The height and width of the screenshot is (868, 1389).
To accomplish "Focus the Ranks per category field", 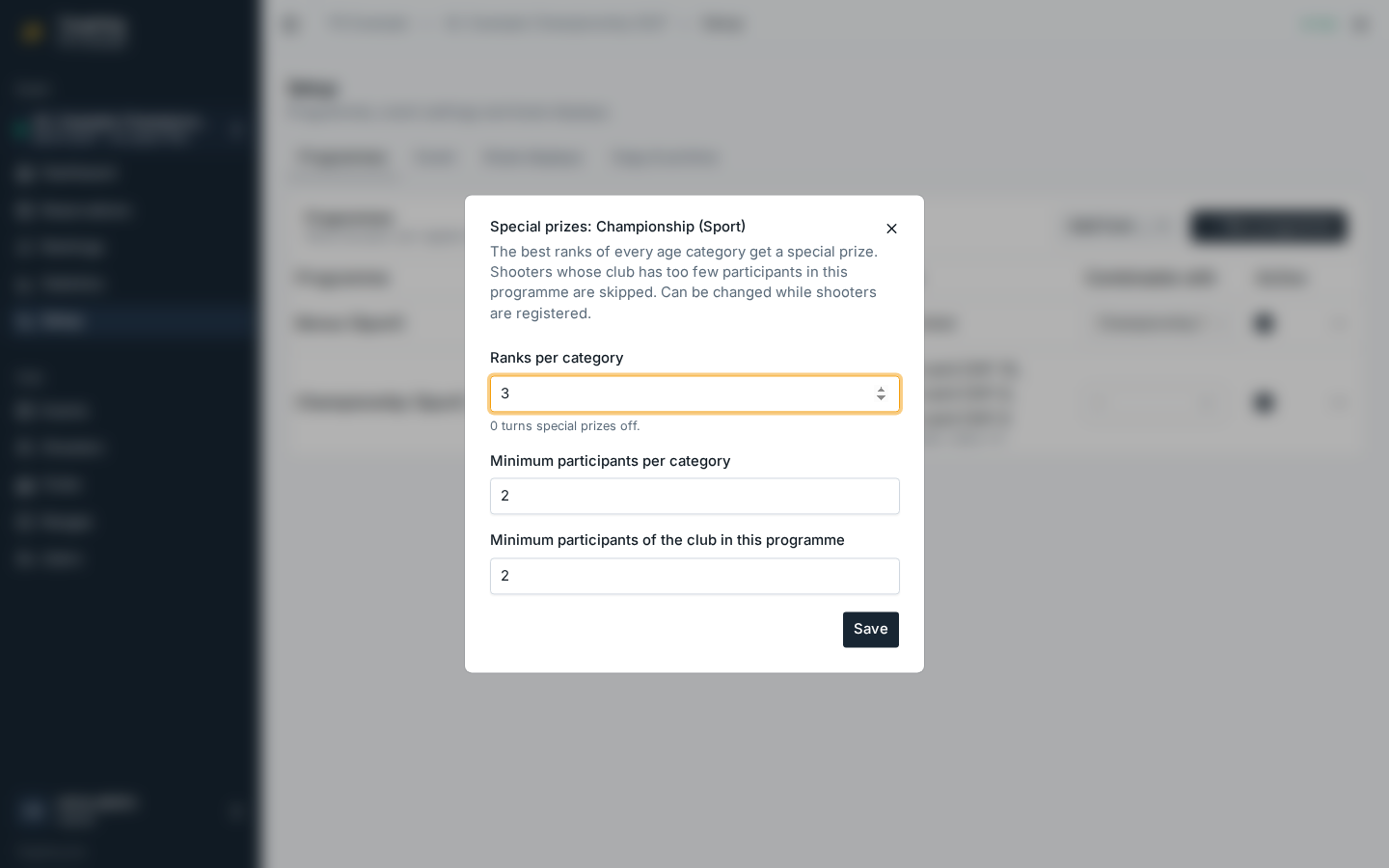I will 694,393.
